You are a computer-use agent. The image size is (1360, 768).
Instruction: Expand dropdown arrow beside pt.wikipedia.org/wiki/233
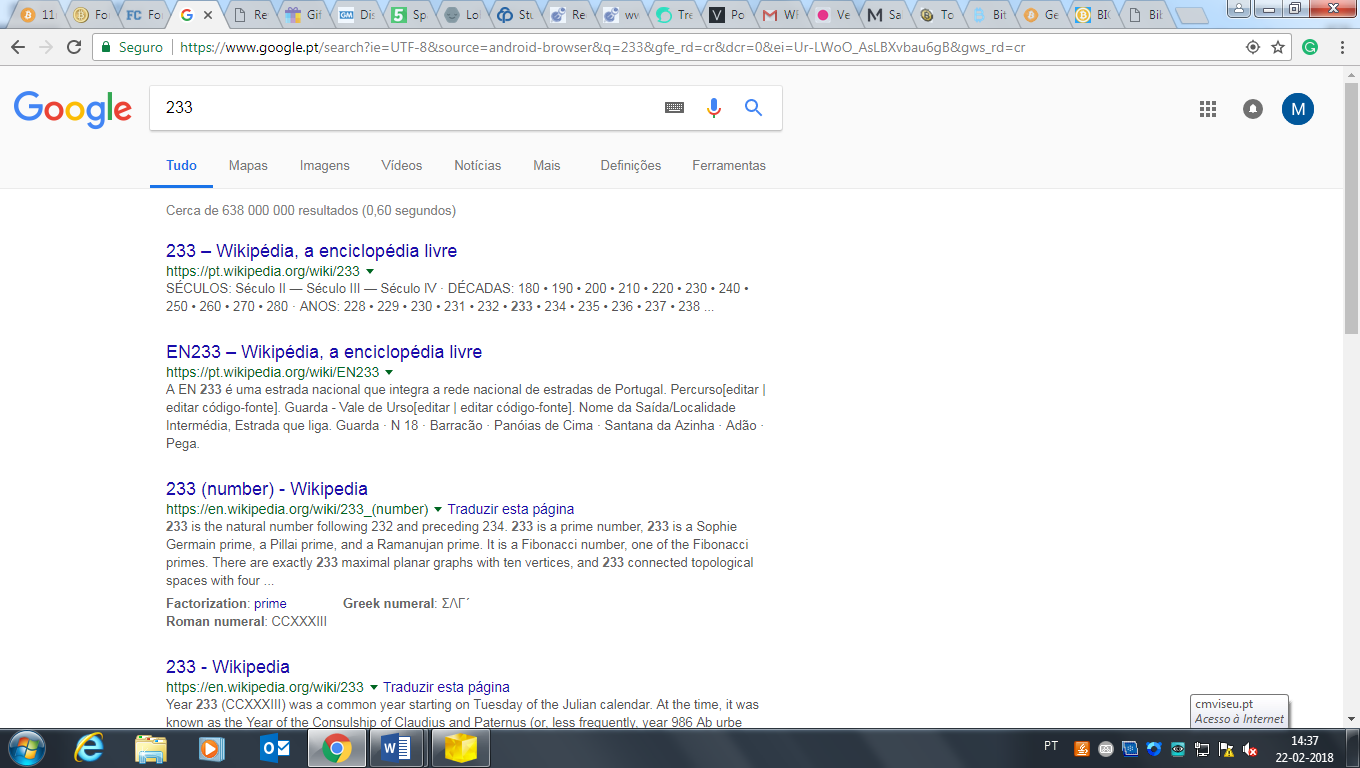[x=370, y=271]
